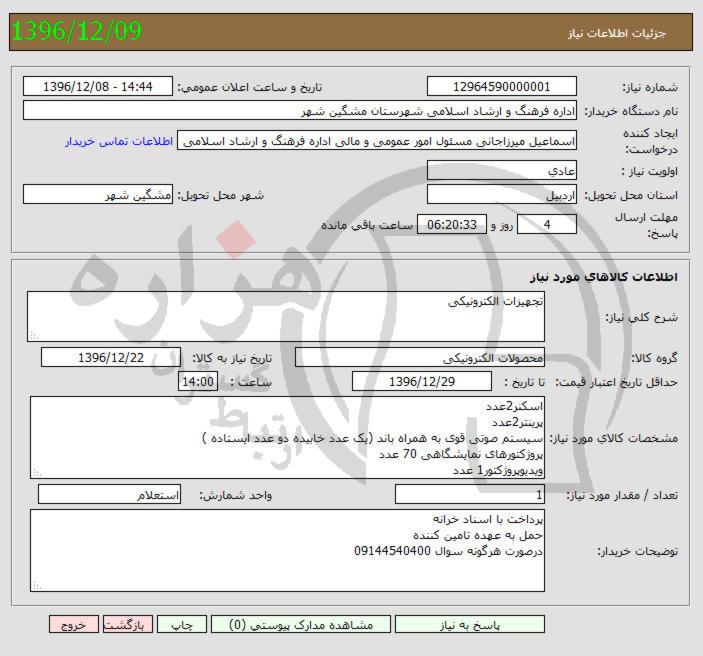Click the پاسخ به نیاز button
The height and width of the screenshot is (656, 703).
[470, 625]
